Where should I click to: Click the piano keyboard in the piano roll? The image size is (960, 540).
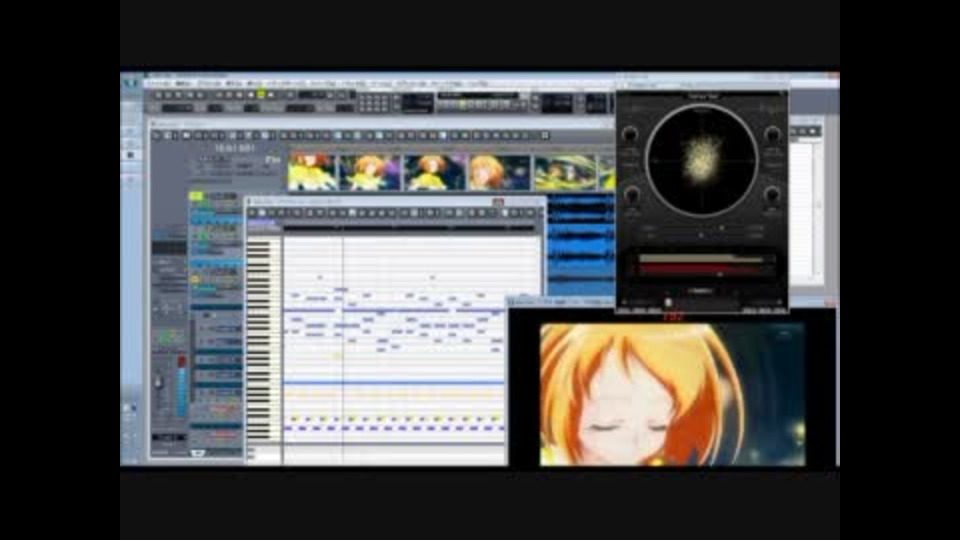coord(264,339)
